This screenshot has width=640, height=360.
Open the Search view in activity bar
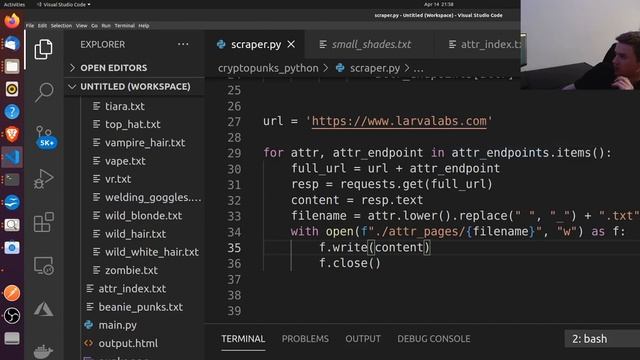point(44,92)
